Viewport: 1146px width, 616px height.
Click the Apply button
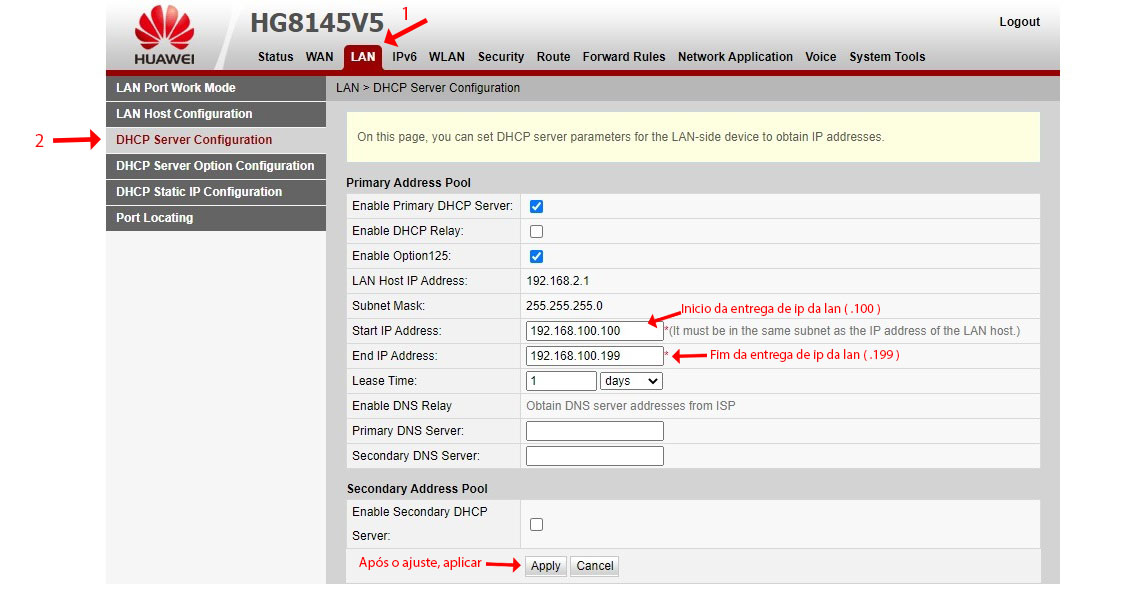545,566
